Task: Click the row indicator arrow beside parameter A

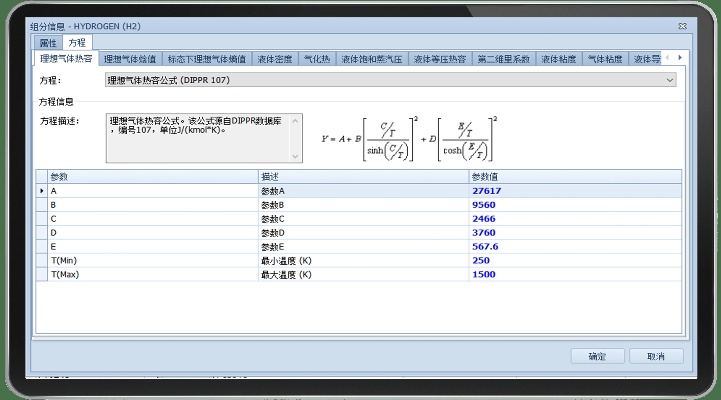Action: 41,190
